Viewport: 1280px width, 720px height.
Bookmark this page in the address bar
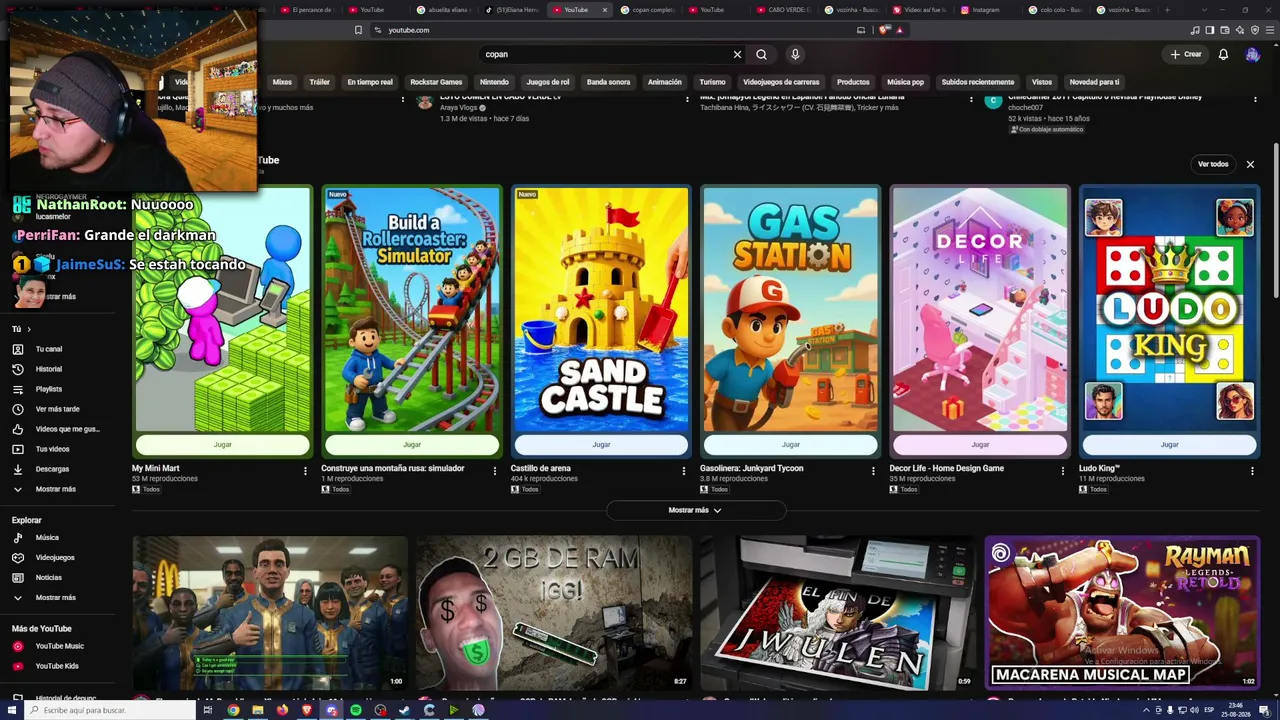click(358, 30)
